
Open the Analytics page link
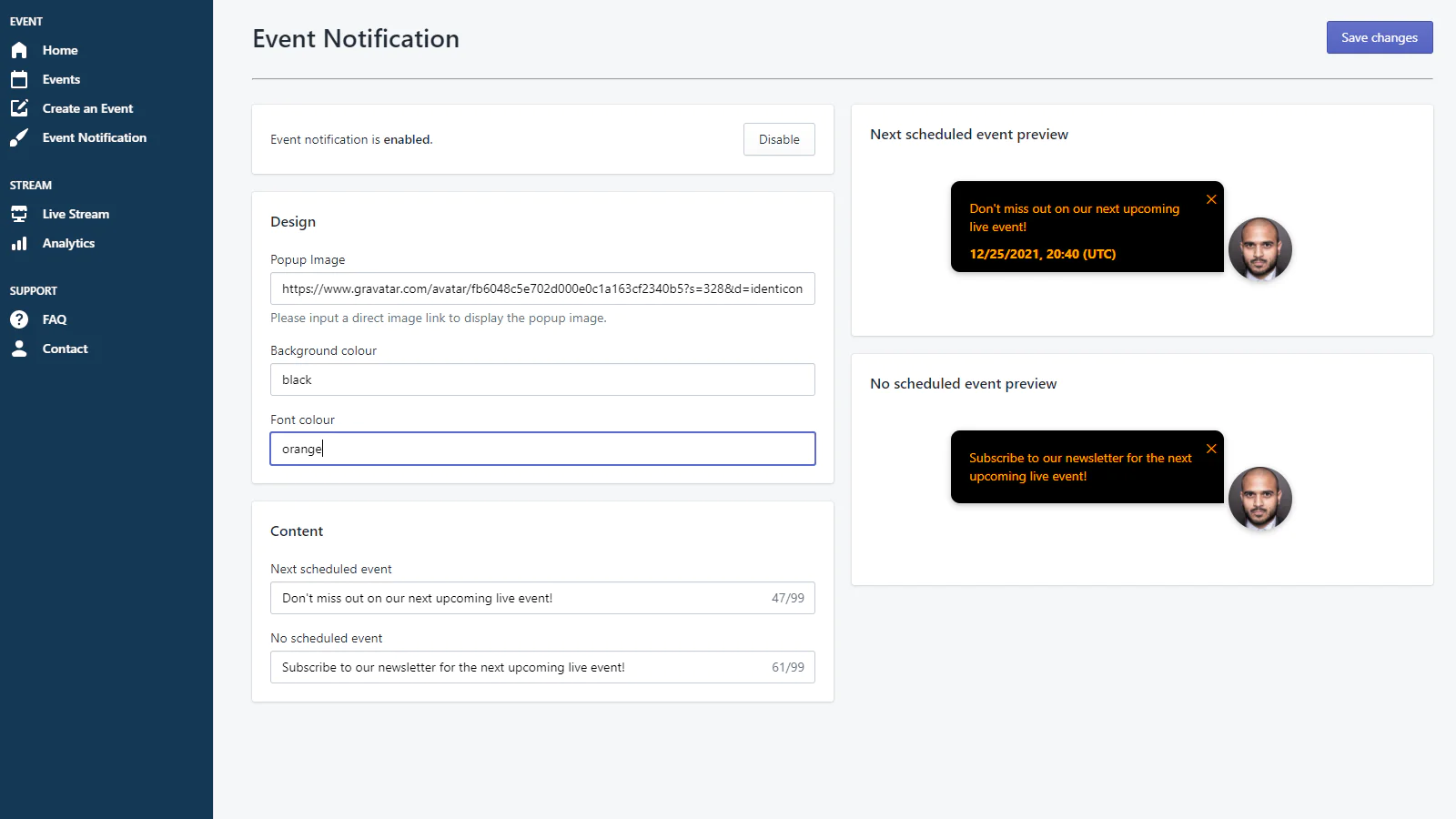point(68,243)
